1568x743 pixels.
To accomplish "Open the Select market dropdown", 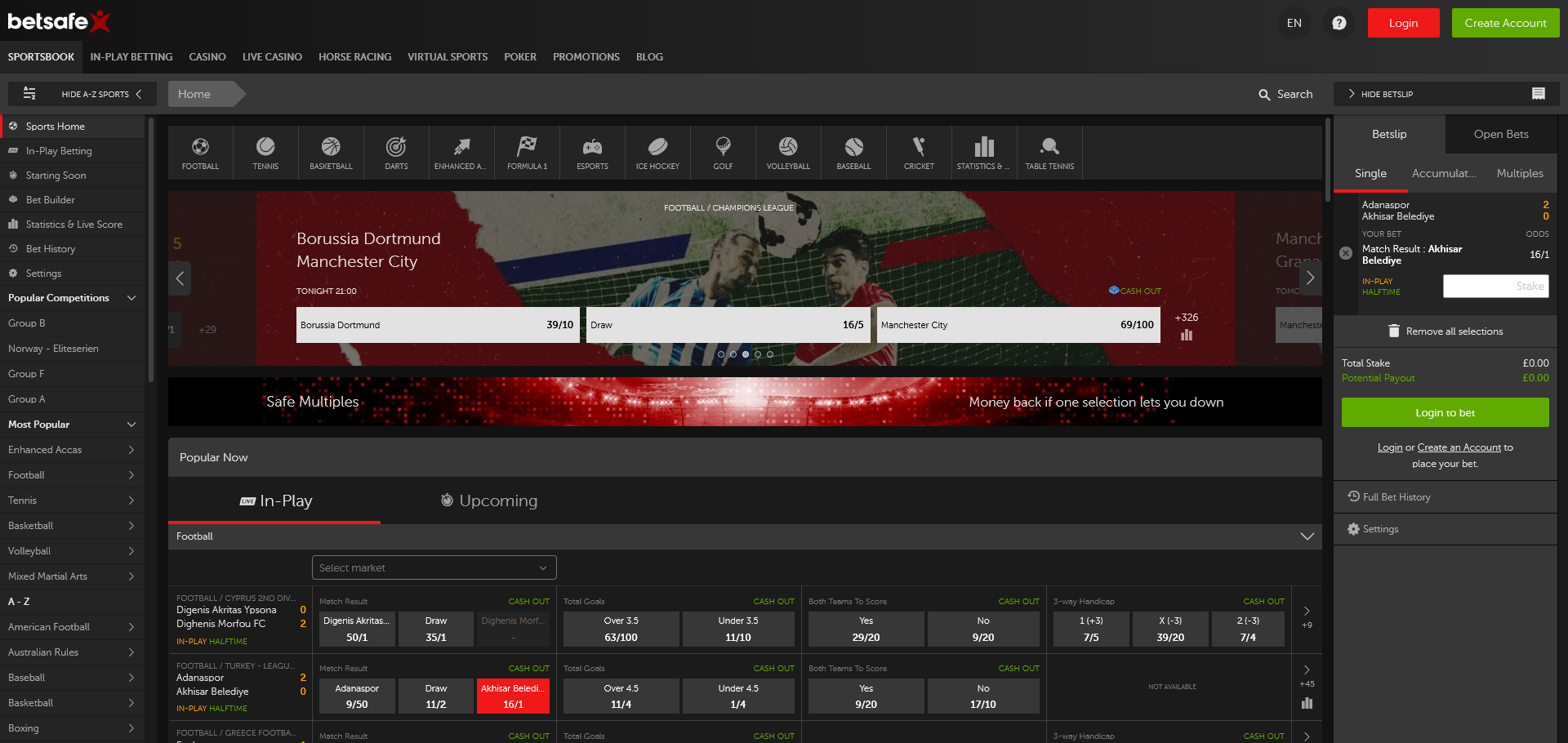I will tap(434, 567).
